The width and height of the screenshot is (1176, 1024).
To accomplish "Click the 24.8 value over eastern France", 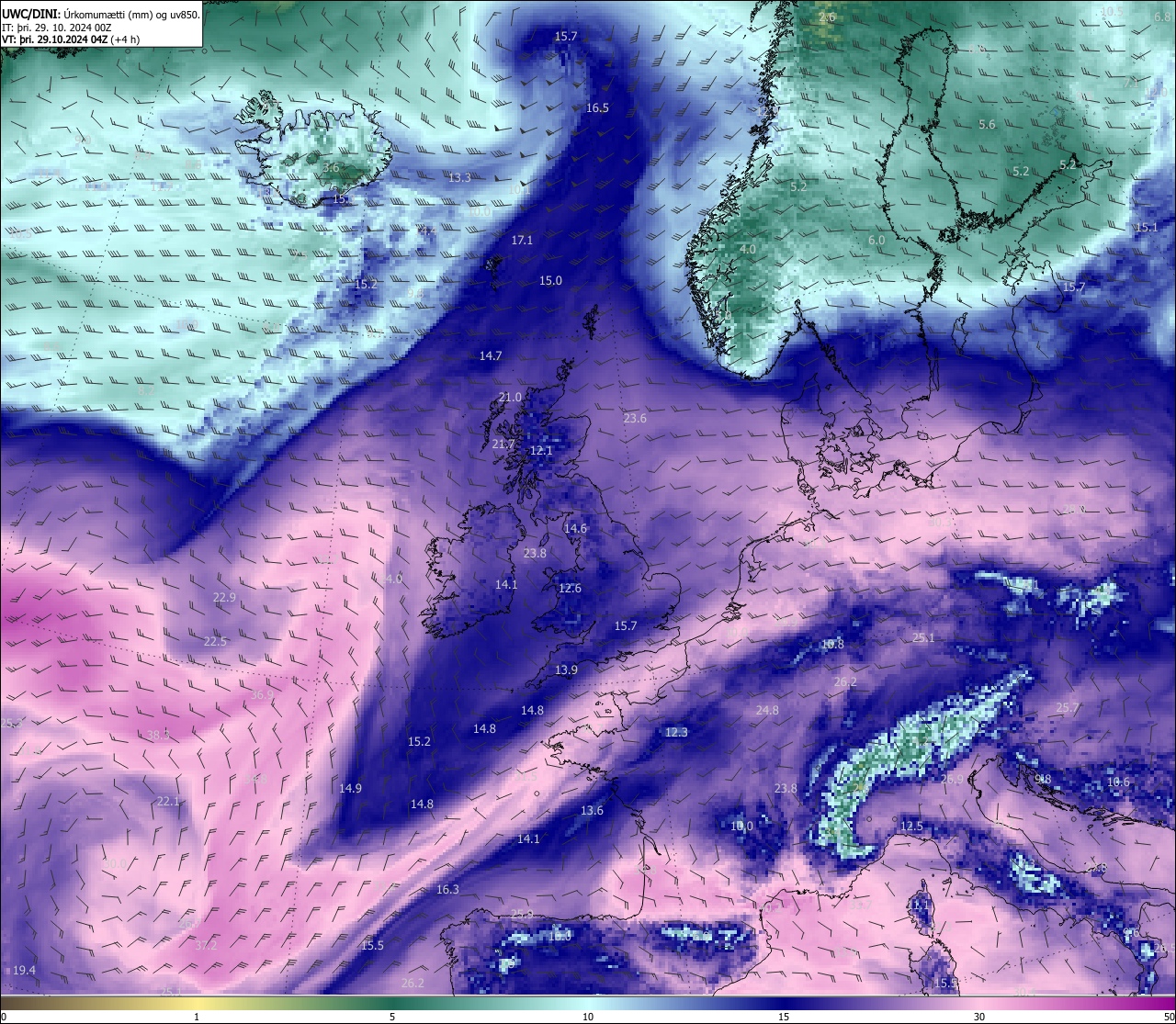I will 767,710.
